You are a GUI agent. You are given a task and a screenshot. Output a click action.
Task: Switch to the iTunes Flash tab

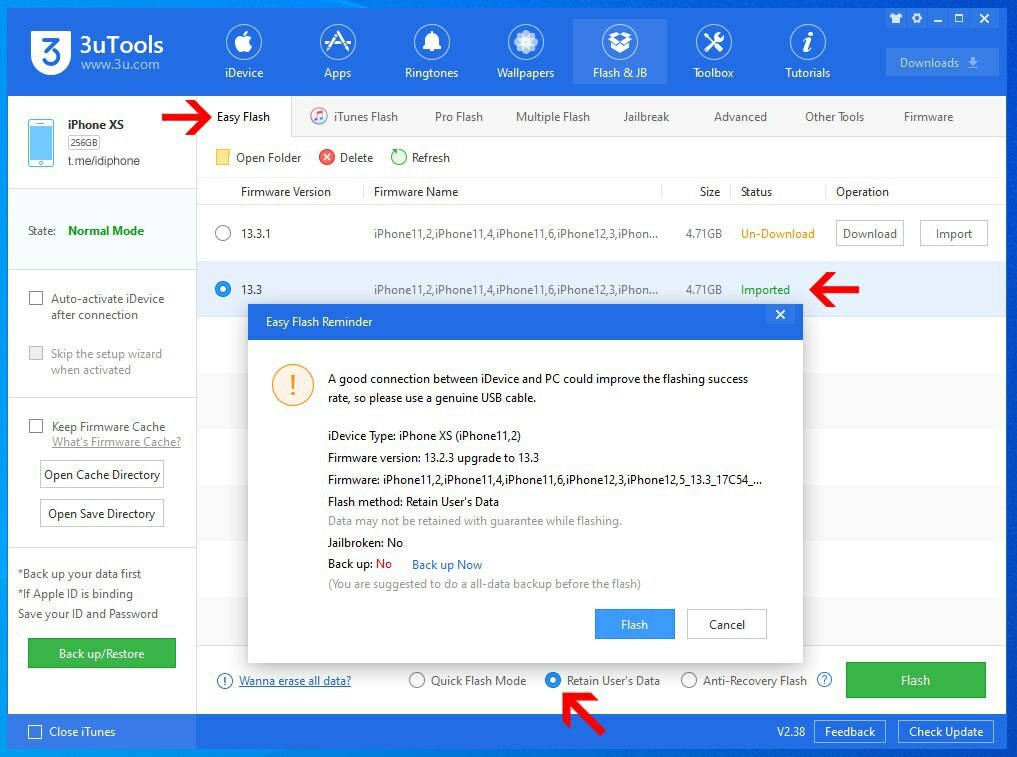[x=354, y=117]
